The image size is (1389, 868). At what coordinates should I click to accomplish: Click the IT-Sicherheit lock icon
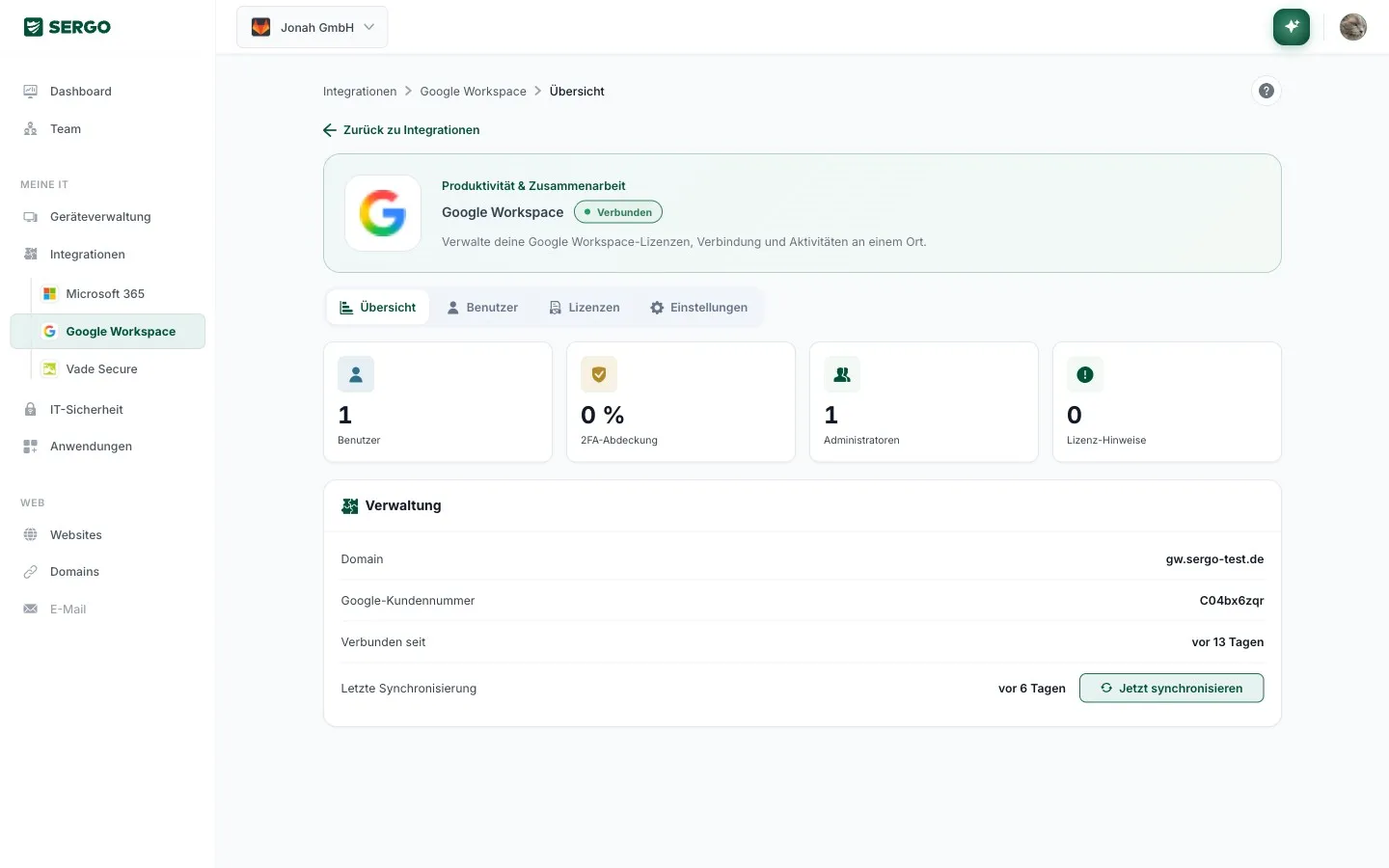coord(31,410)
